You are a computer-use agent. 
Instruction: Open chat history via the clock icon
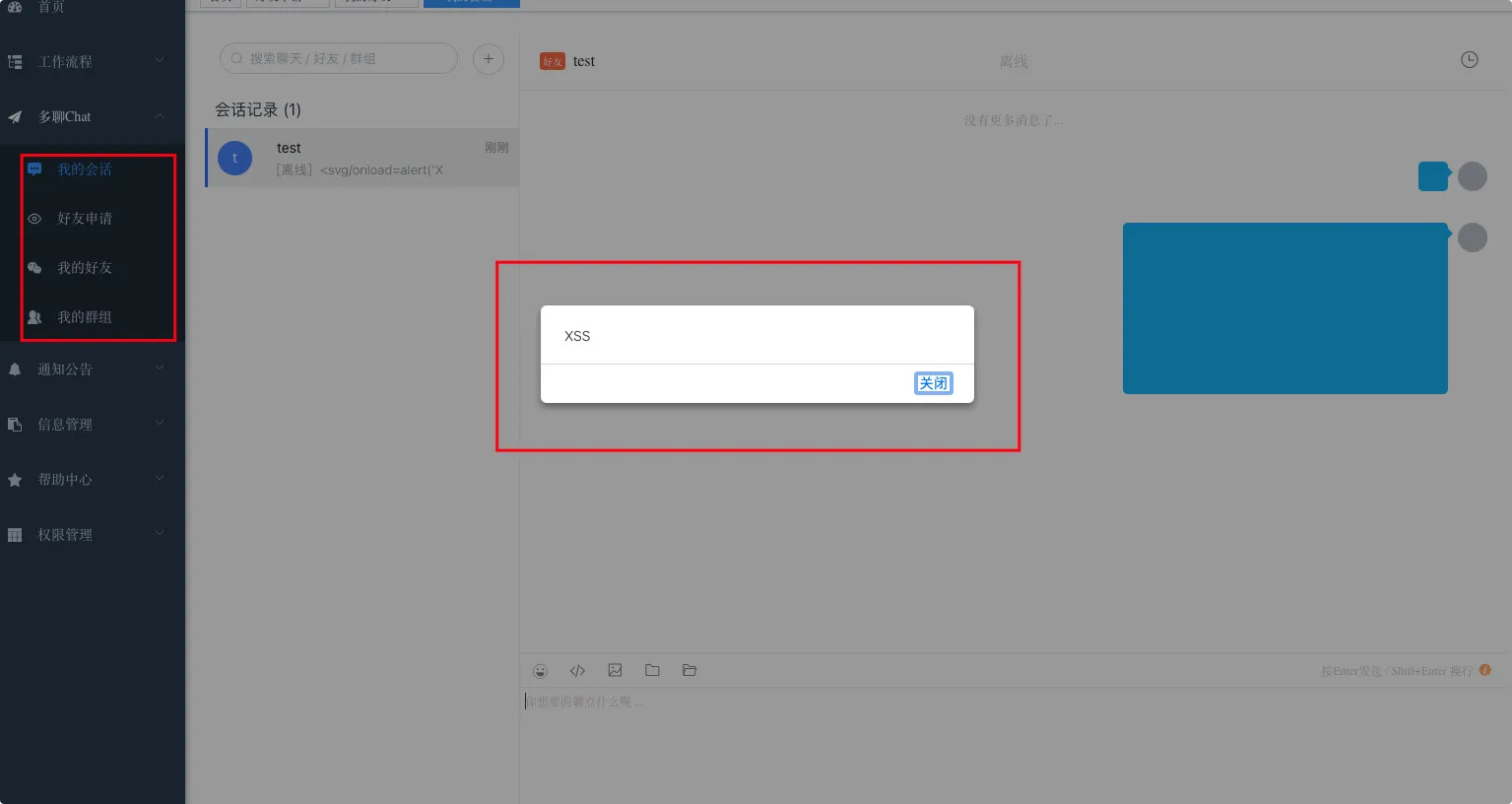click(x=1469, y=60)
